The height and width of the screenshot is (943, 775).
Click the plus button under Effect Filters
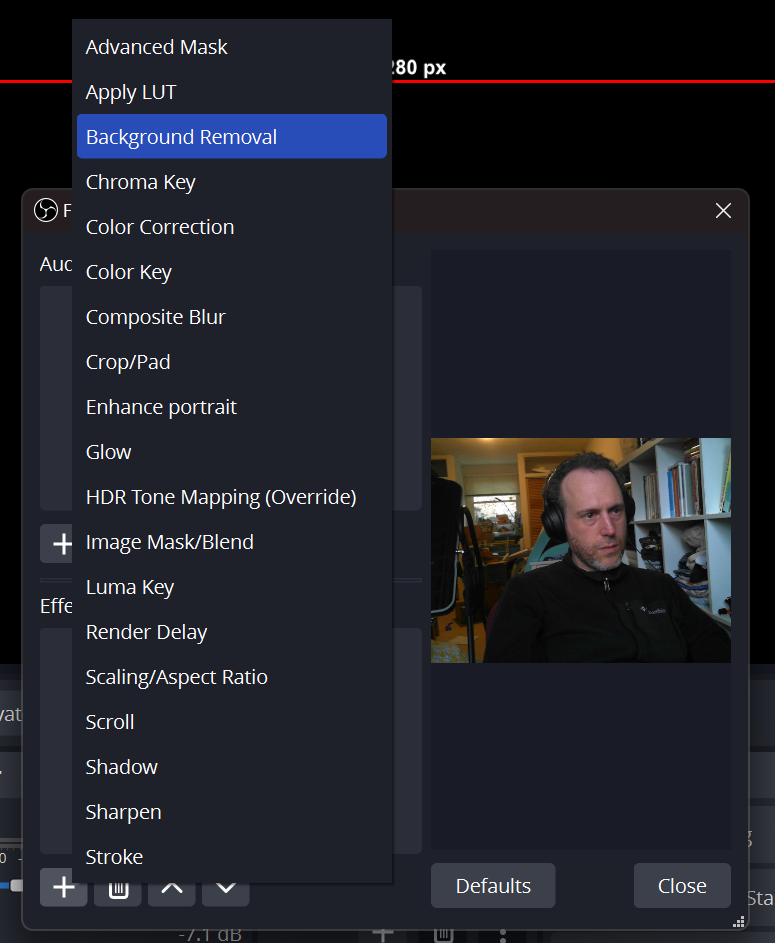pos(63,887)
